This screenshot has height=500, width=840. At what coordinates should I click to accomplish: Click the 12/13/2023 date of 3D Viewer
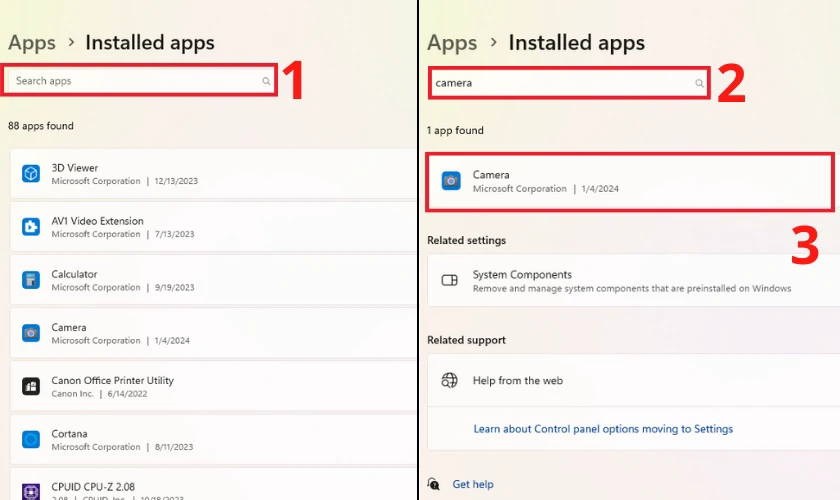click(176, 181)
